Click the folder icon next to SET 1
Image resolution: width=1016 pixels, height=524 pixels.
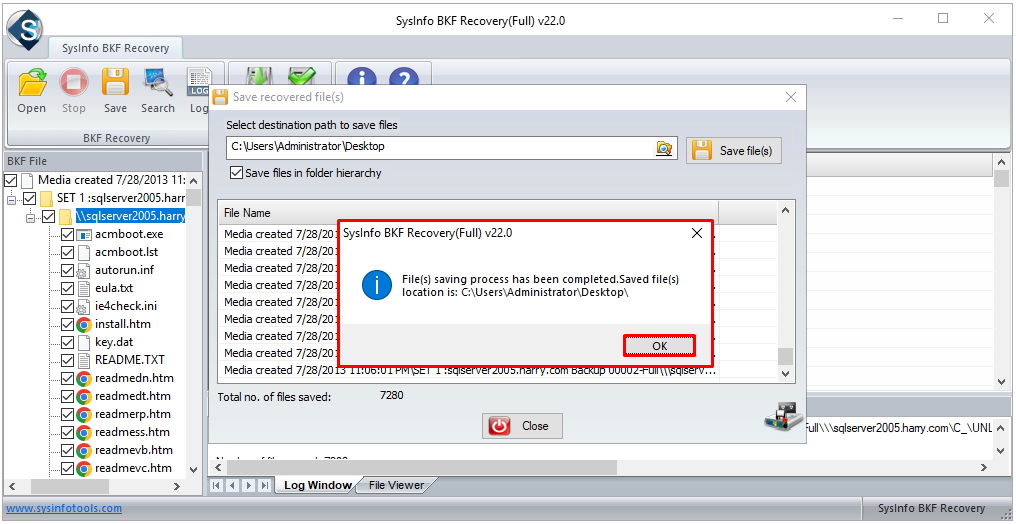46,198
